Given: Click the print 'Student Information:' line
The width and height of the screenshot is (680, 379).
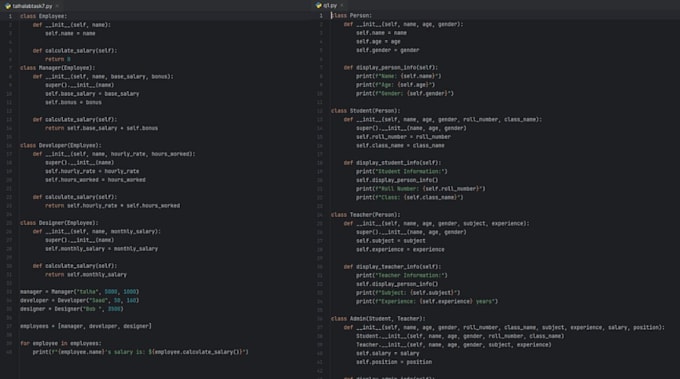Looking at the screenshot, I should (402, 172).
